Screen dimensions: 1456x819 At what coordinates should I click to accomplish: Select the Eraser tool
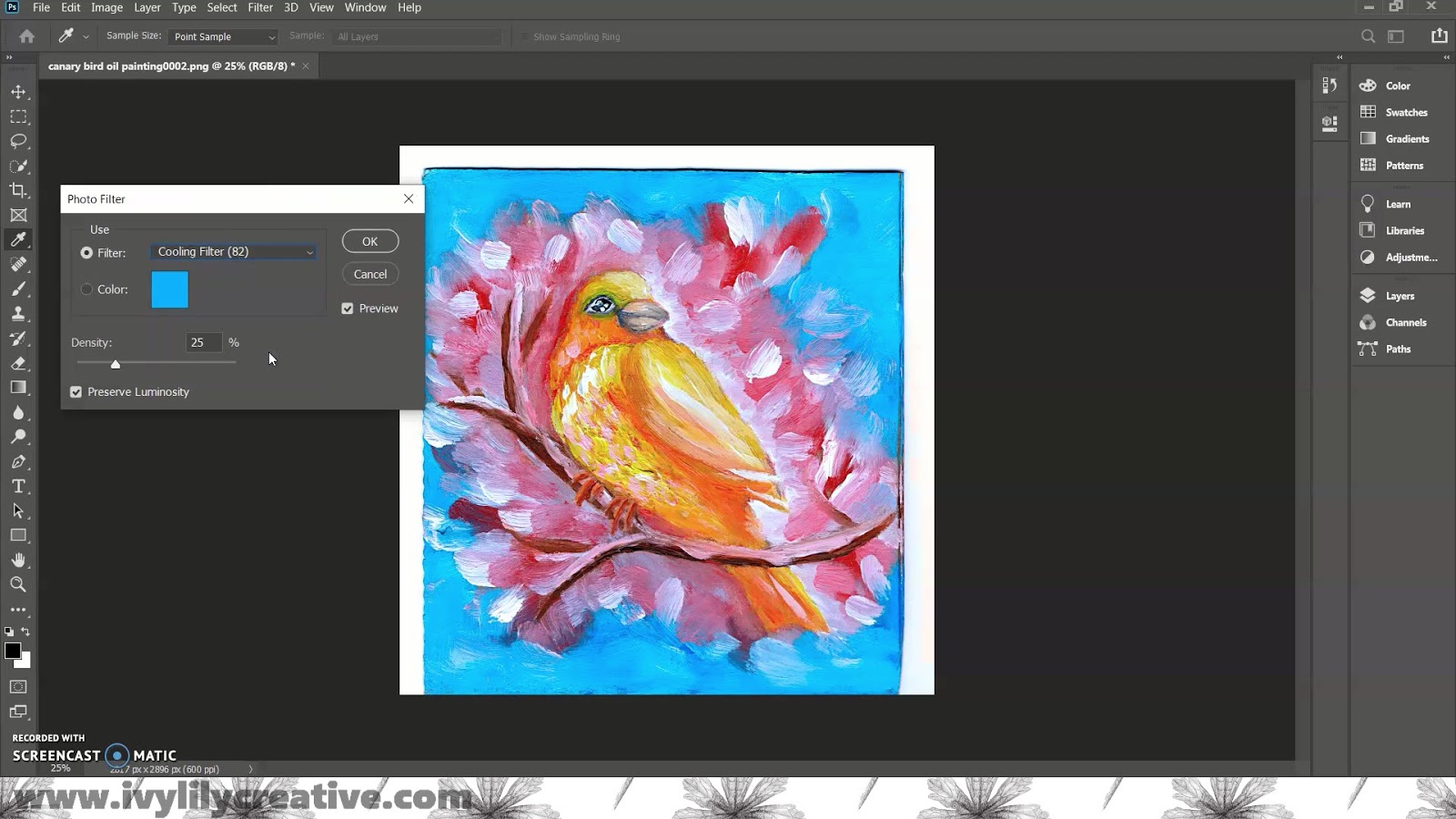(18, 363)
